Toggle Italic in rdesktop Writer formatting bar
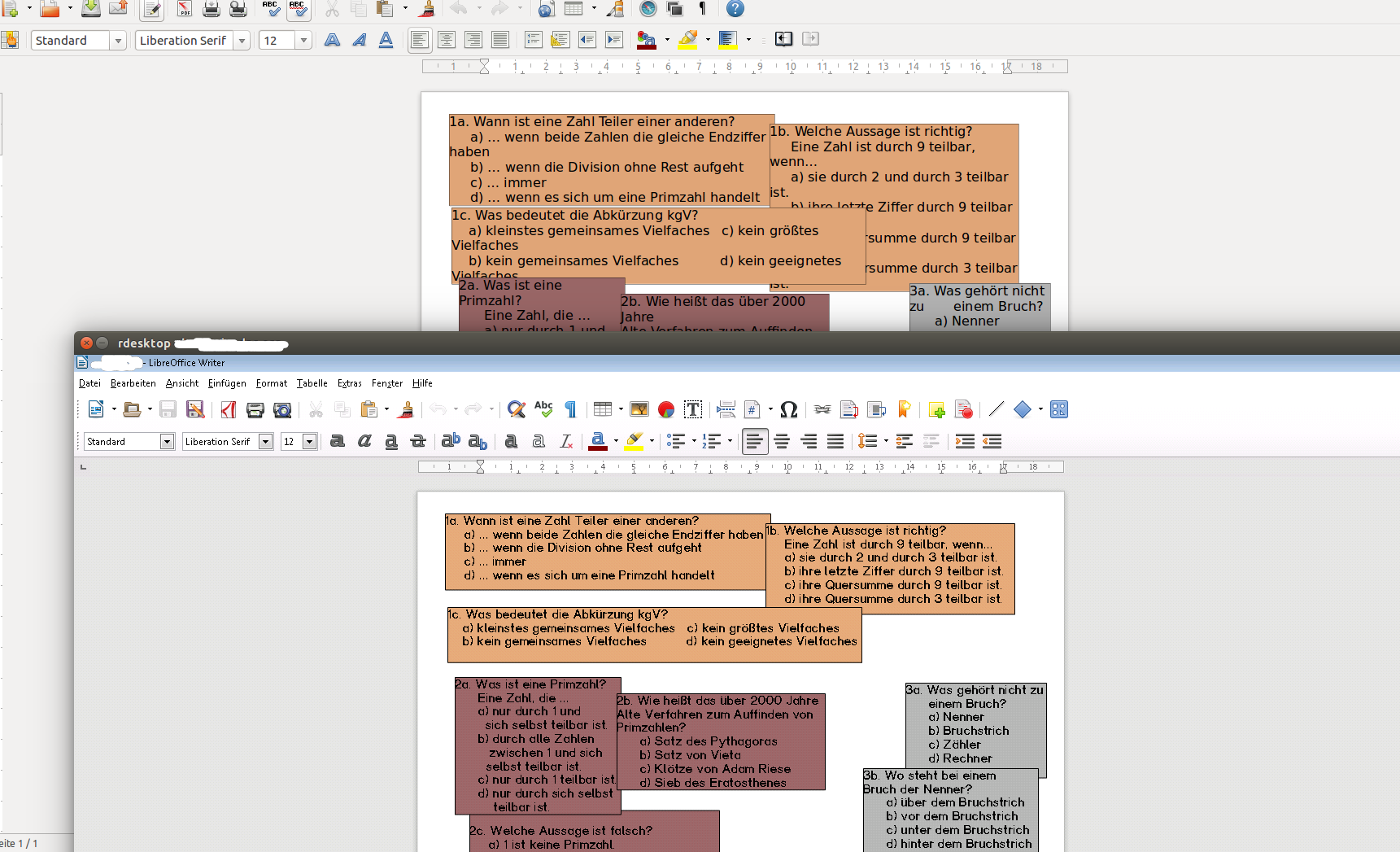 364,441
